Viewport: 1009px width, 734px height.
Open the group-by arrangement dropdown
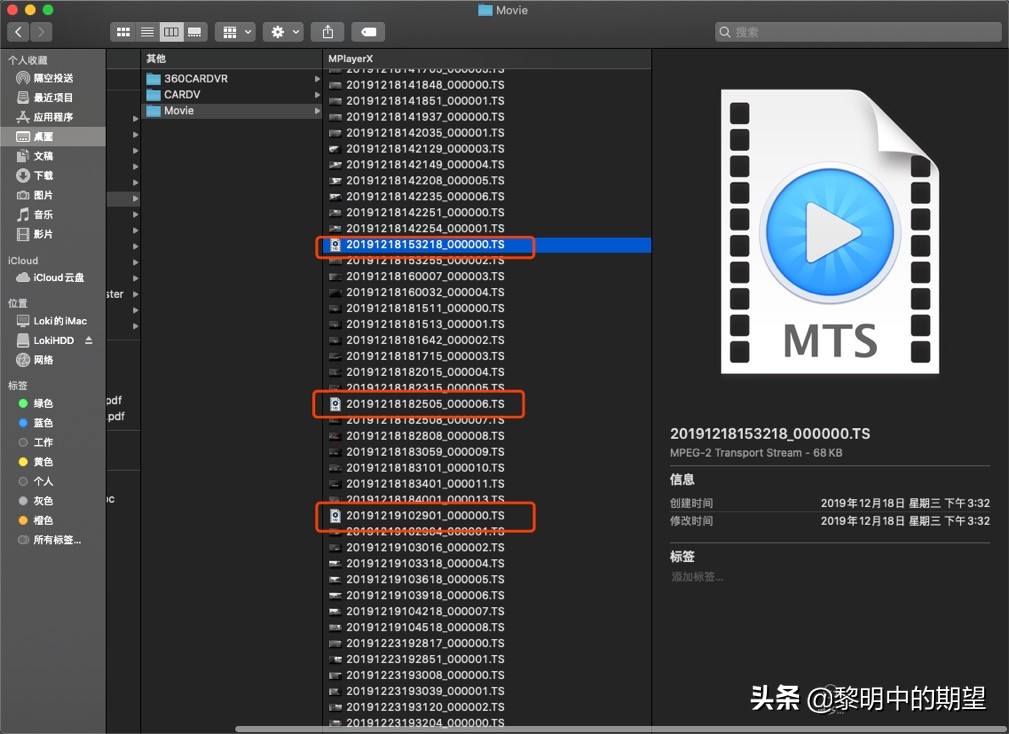point(236,32)
